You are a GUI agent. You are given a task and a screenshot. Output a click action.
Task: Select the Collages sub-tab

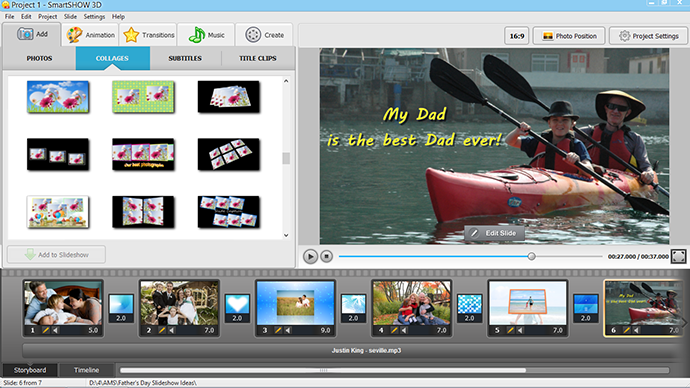coord(112,58)
